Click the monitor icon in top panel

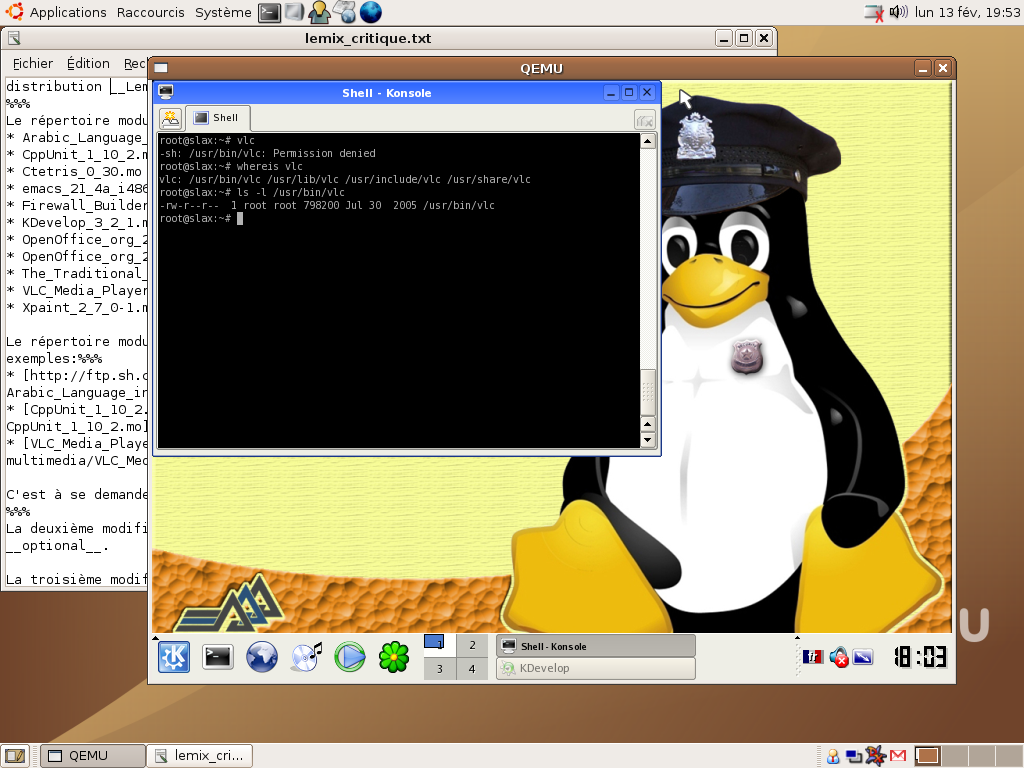(295, 12)
